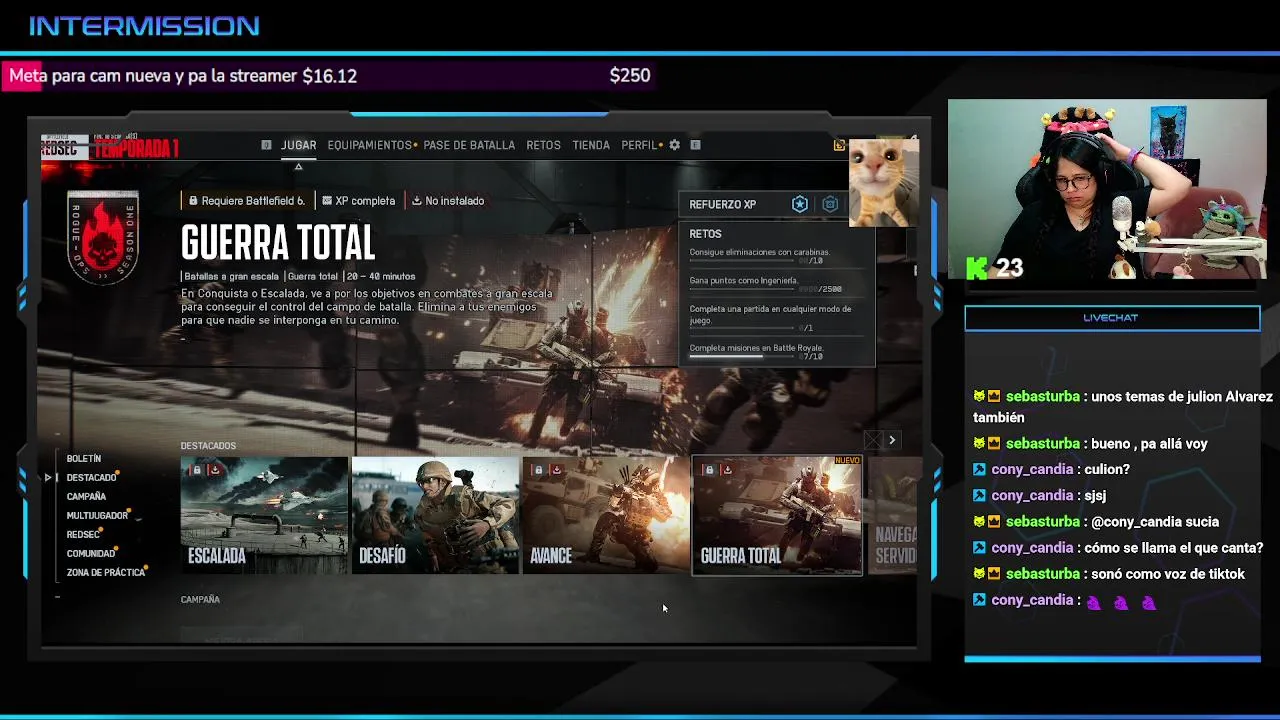The height and width of the screenshot is (720, 1280).
Task: Click "Completa una partida en cualquier modo" challenge
Action: (x=770, y=315)
